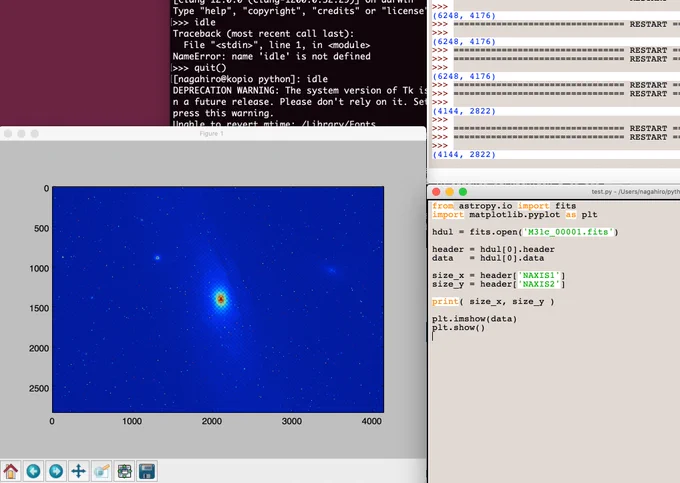Click the 2500 y-axis tick label

tap(39, 388)
